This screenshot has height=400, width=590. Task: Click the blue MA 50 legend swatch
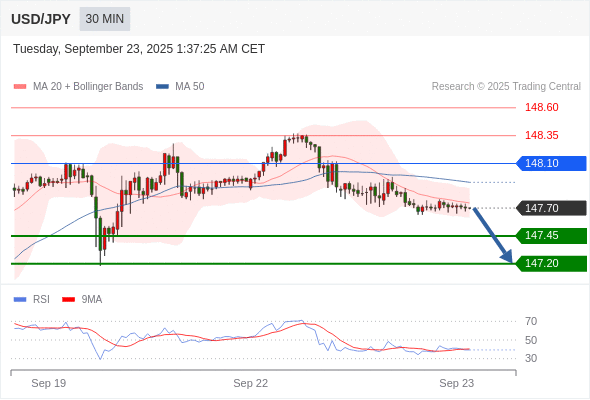click(x=162, y=87)
